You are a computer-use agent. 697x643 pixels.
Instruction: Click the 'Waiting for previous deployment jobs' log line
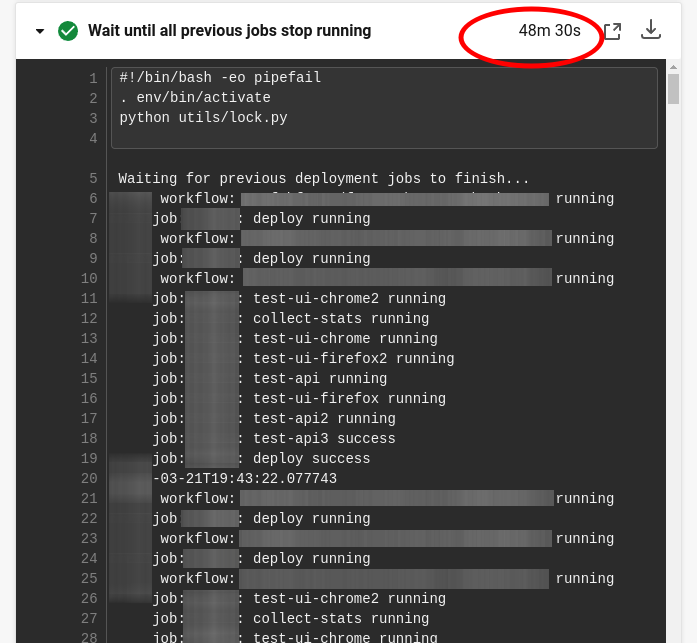pyautogui.click(x=324, y=179)
